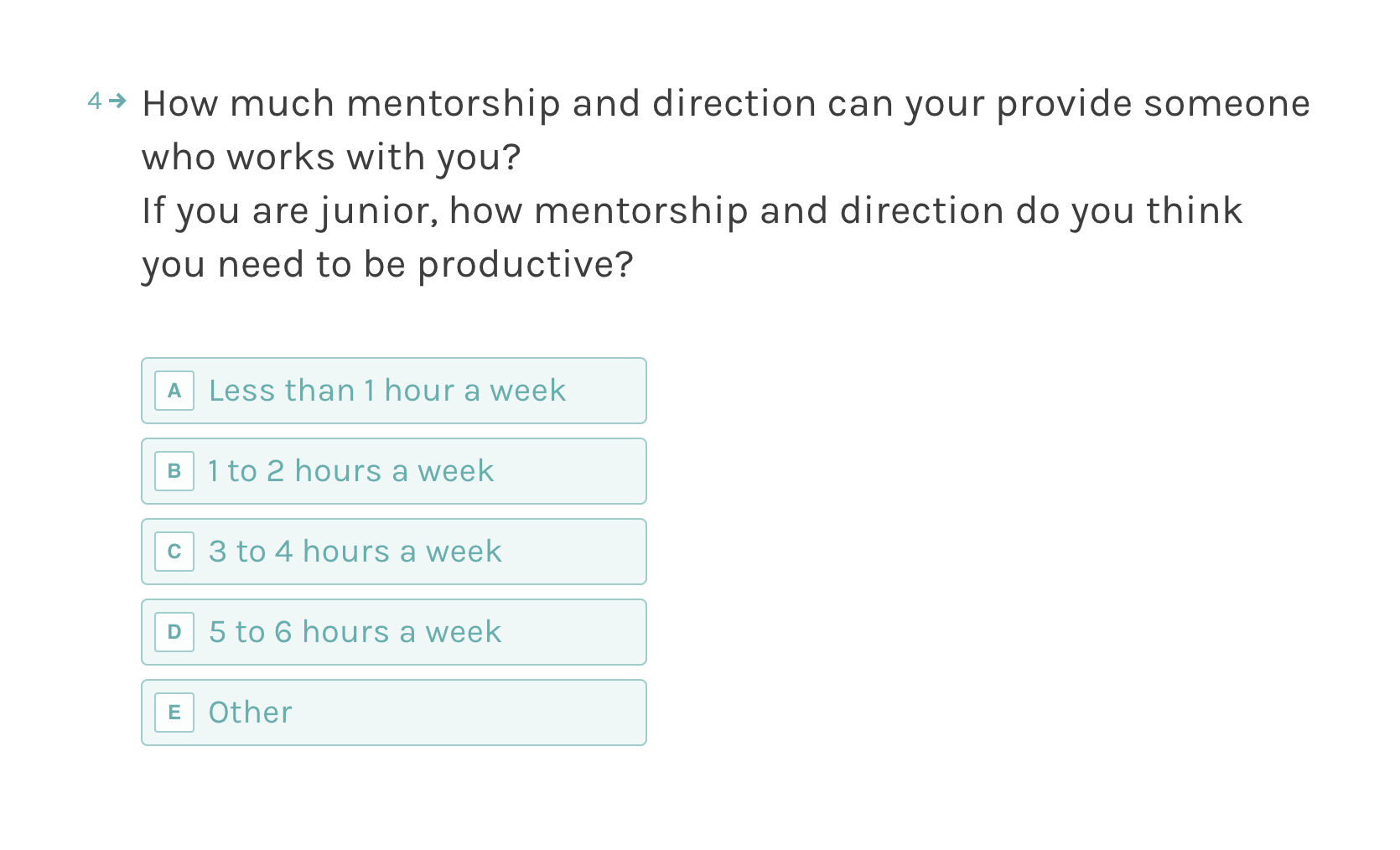Choose the '1 to 2 hours a week' answer

tap(350, 471)
